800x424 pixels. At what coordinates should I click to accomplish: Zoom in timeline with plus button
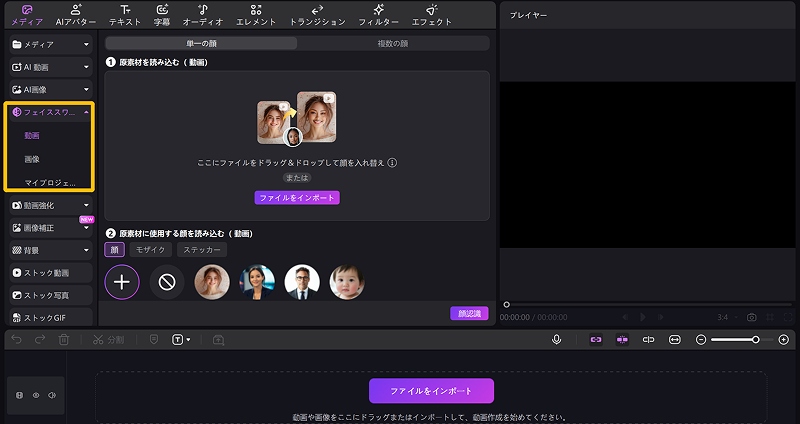click(784, 340)
